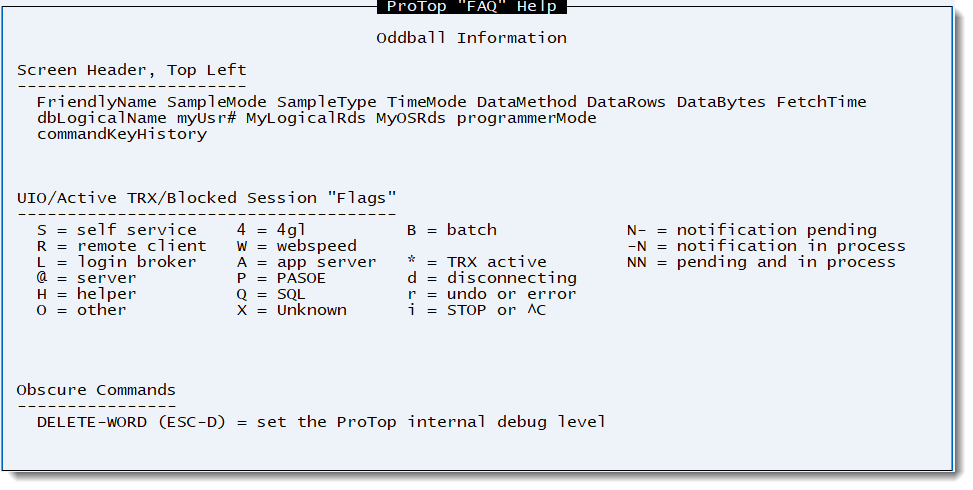Click the DELETE-WORD (ESC-D) command line
The image size is (973, 490).
coord(321,422)
